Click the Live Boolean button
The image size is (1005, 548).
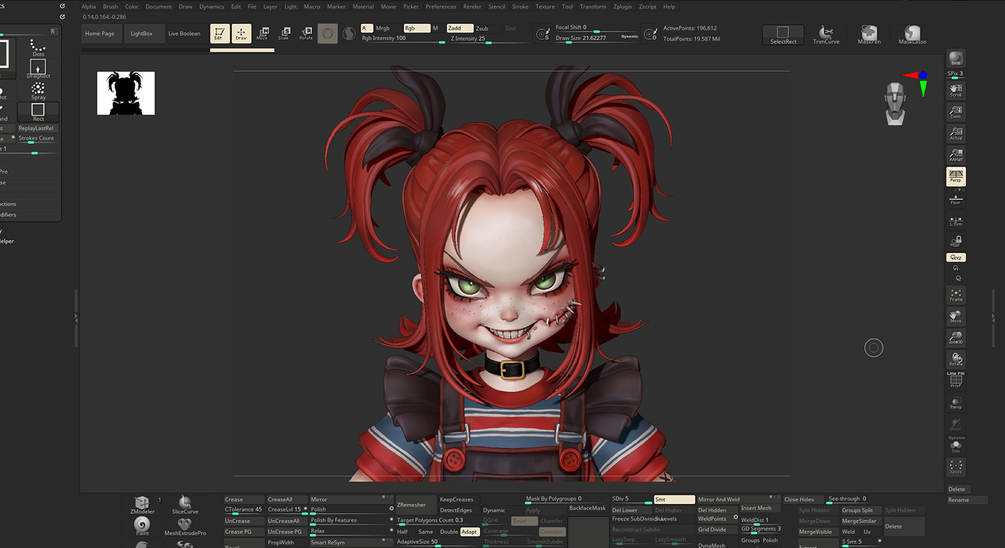click(x=184, y=33)
